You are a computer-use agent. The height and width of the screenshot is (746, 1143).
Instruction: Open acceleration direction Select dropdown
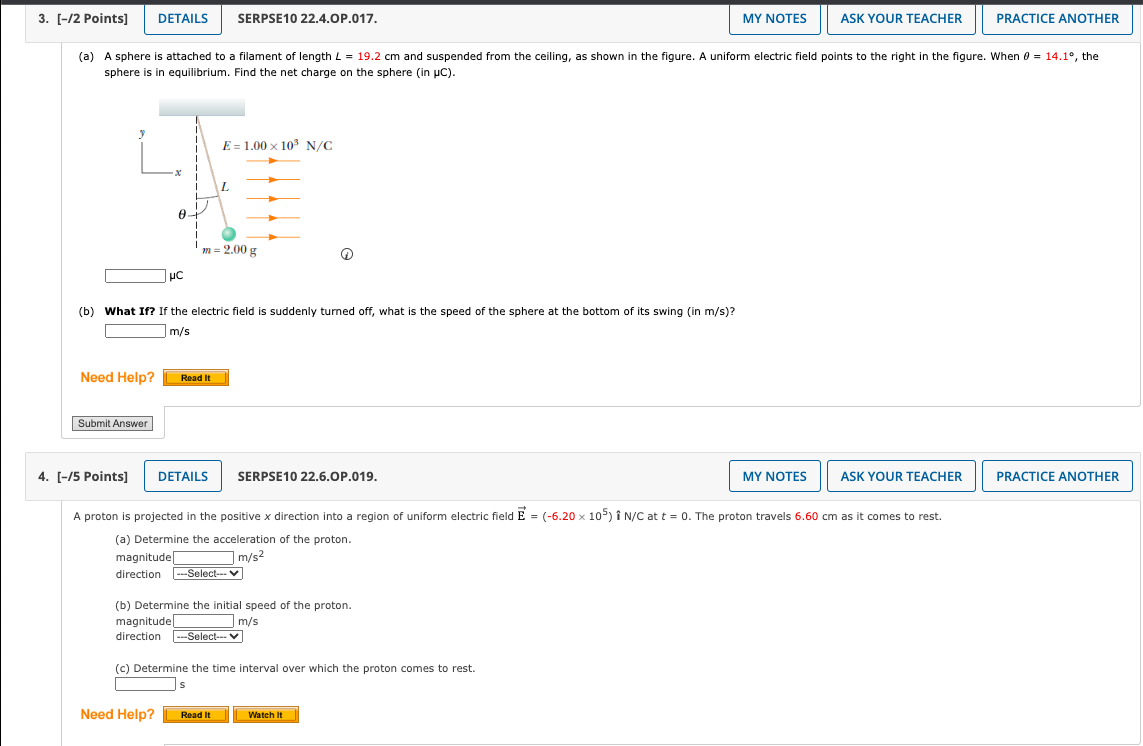(x=207, y=573)
